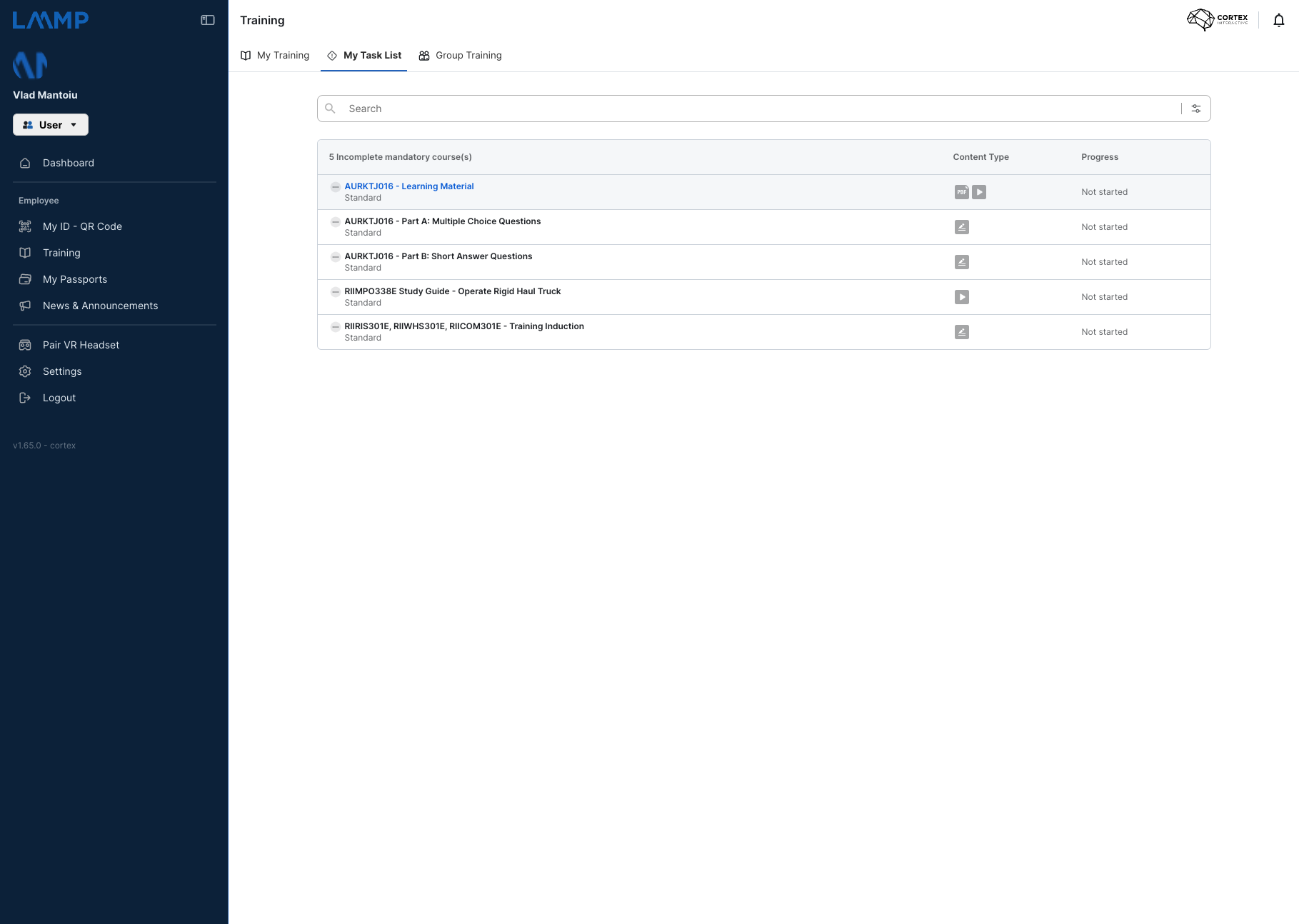Open the User role dropdown

click(51, 125)
